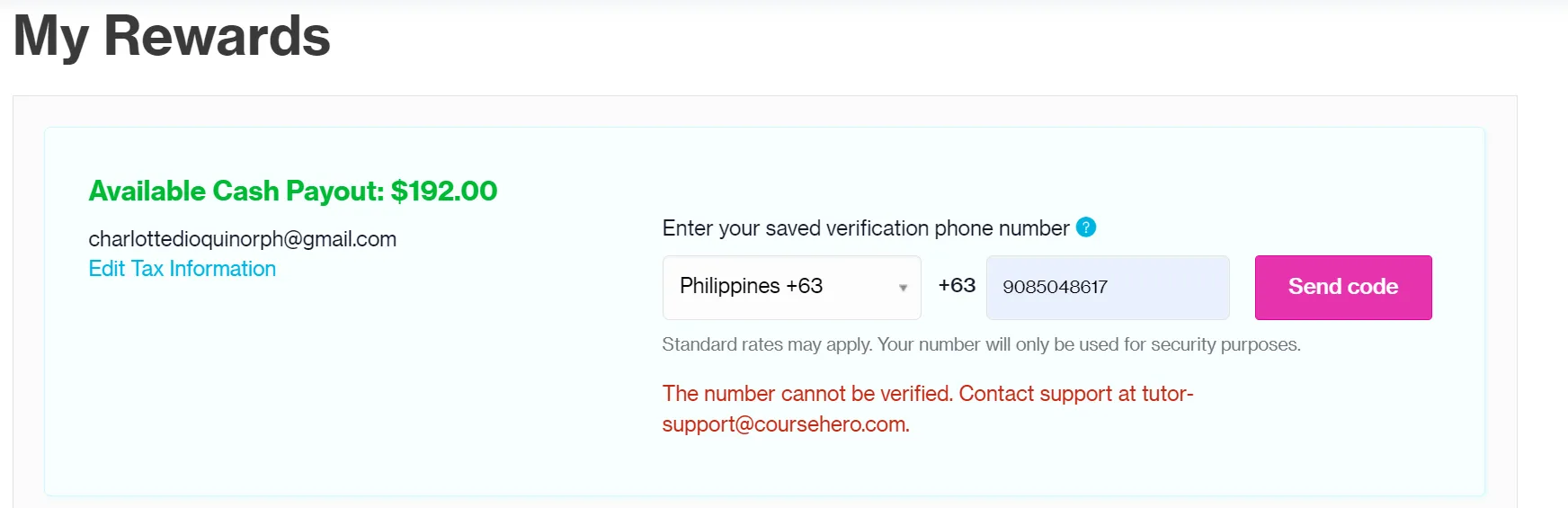Viewport: 1568px width, 508px height.
Task: Click the $192.00 payout amount
Action: click(x=444, y=192)
